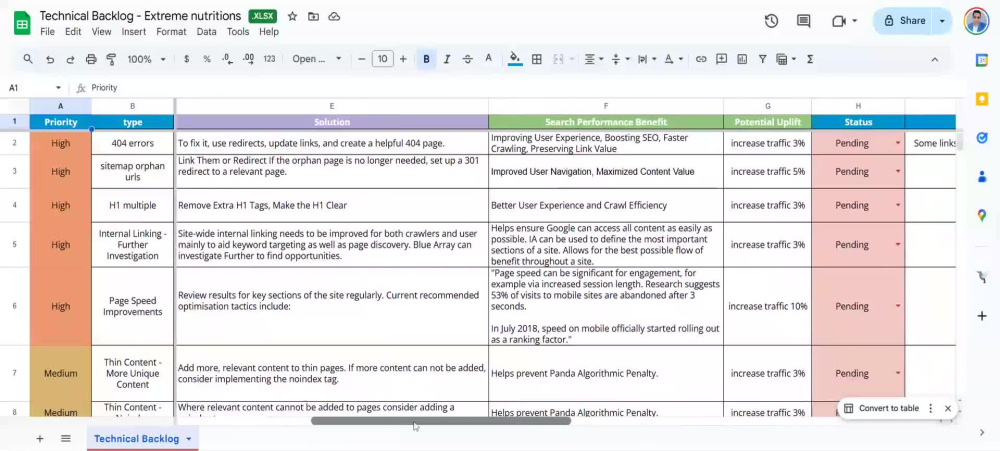The height and width of the screenshot is (451, 1000).
Task: Open Status dropdown in H1 multiple row
Action: 898,205
